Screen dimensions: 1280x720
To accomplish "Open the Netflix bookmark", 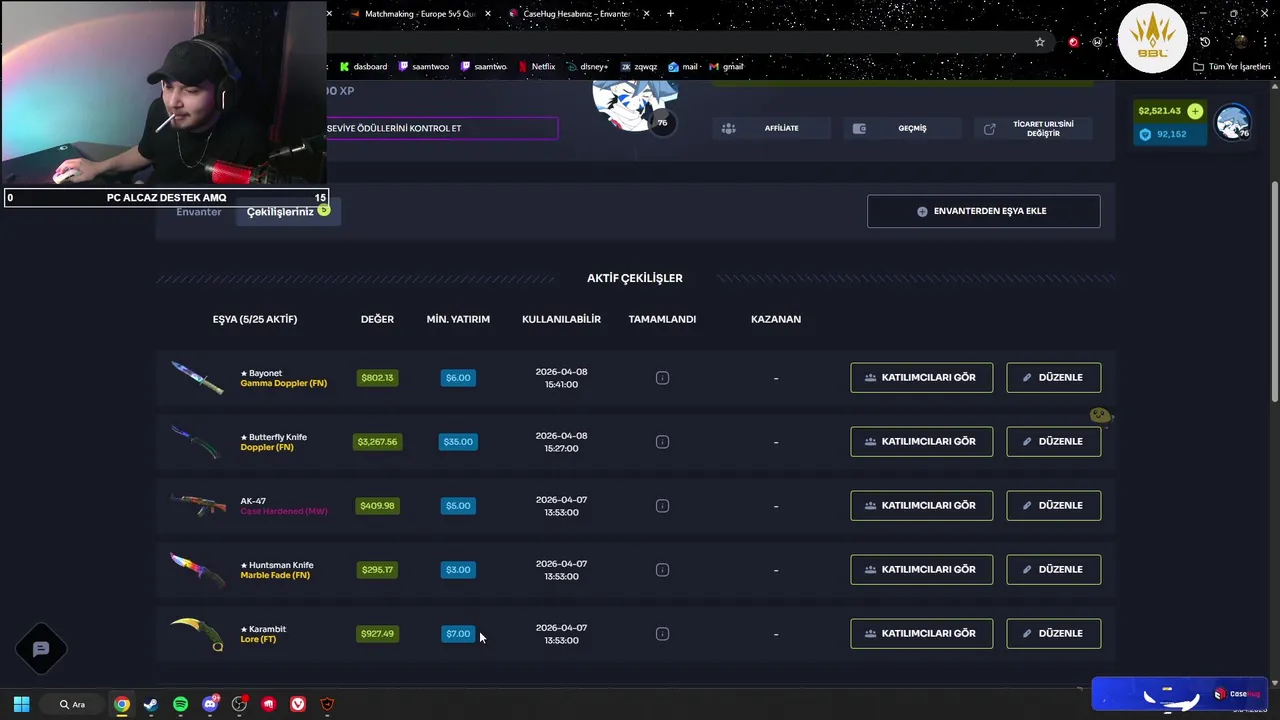I will [536, 67].
